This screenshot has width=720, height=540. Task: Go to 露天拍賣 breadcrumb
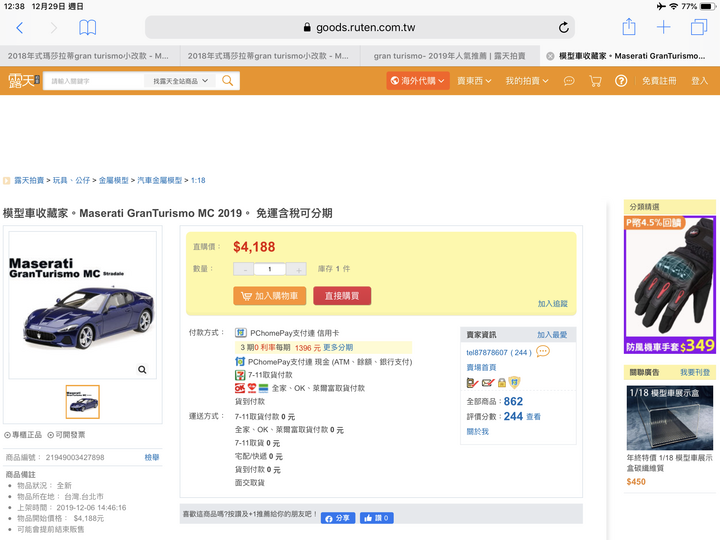pos(28,180)
